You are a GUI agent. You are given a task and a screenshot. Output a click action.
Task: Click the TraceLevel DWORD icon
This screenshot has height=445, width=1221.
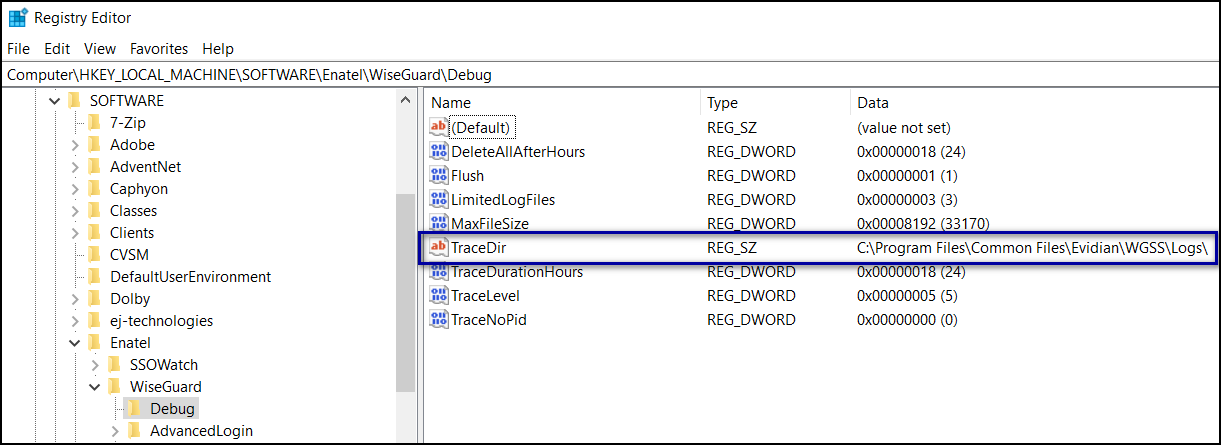pos(439,296)
